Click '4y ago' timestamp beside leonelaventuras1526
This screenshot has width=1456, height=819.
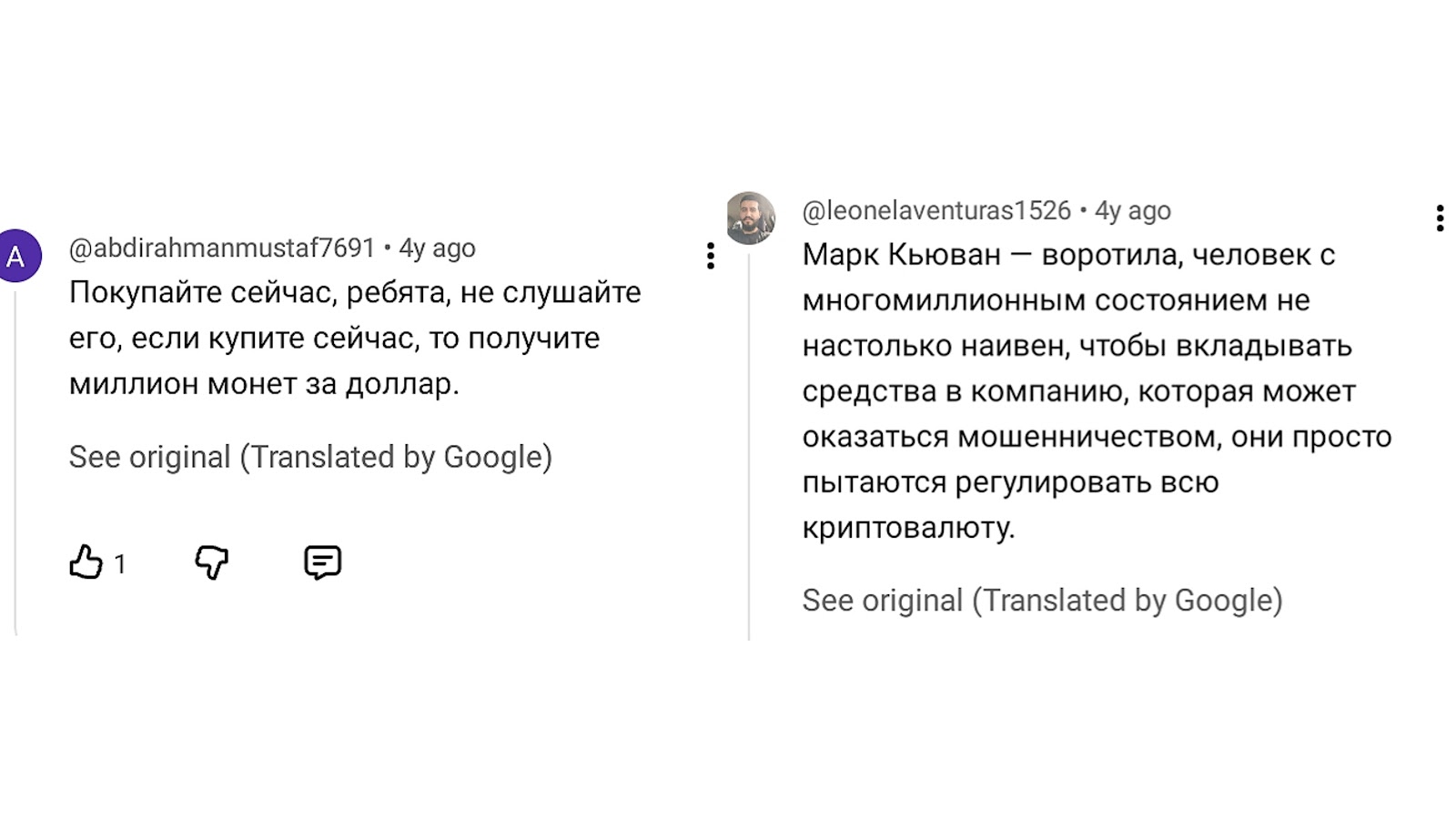pos(1133,210)
